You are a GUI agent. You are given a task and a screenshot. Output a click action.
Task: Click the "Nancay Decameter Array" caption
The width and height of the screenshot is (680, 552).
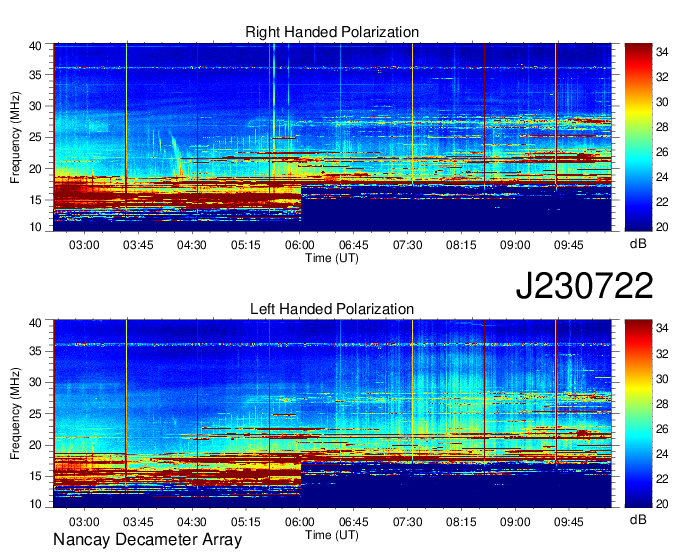[147, 540]
